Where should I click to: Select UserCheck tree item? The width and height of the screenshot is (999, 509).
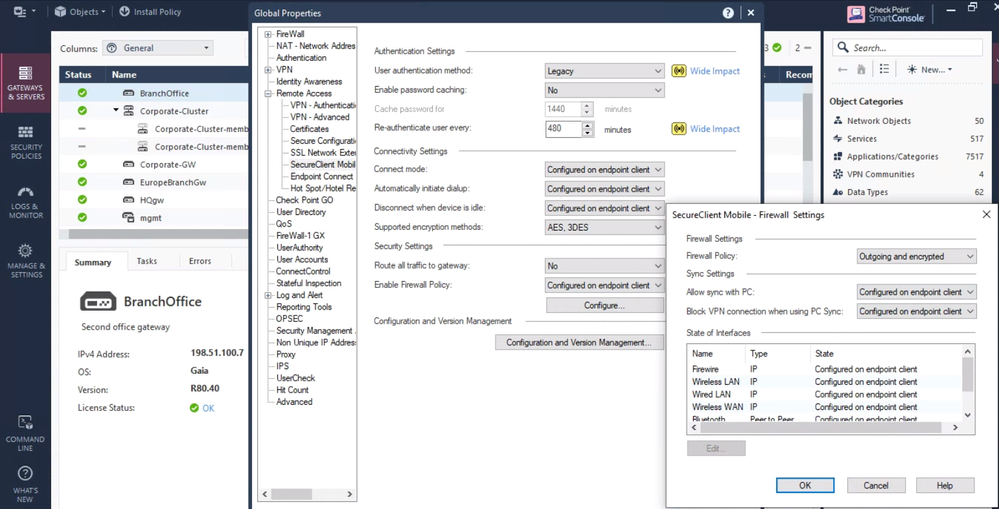point(296,378)
